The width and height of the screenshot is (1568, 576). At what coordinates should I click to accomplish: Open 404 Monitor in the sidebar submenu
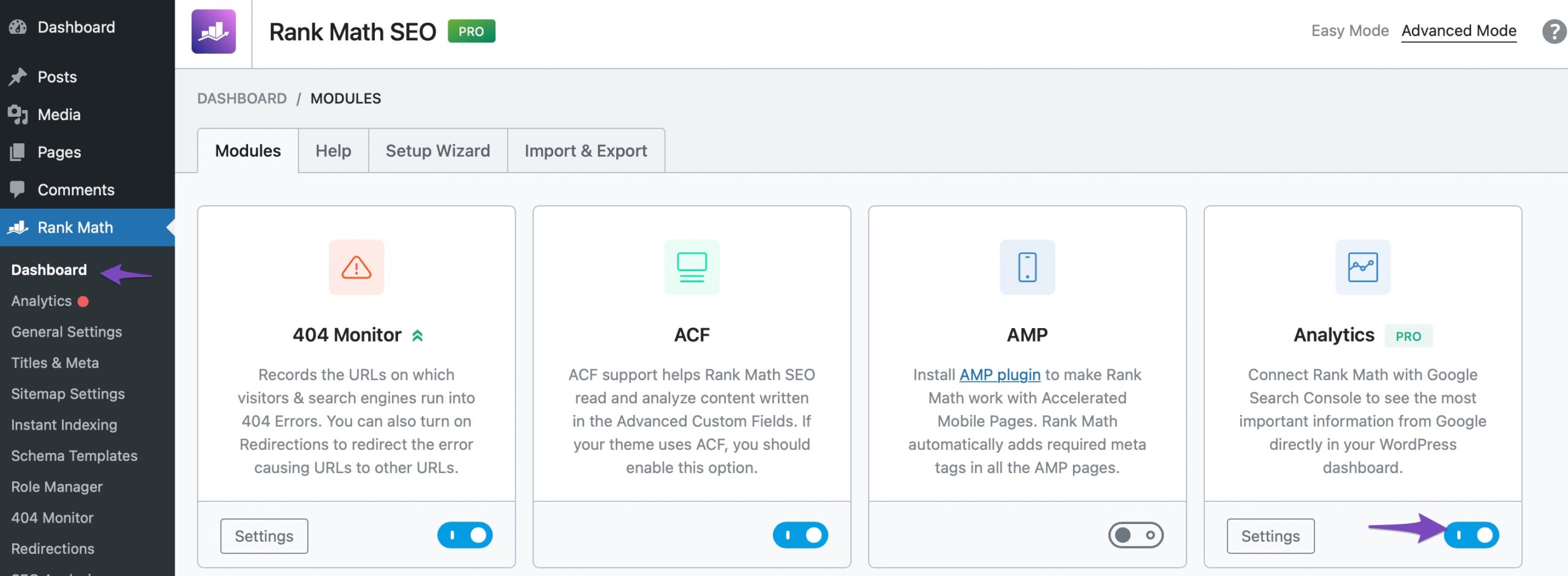(x=52, y=518)
